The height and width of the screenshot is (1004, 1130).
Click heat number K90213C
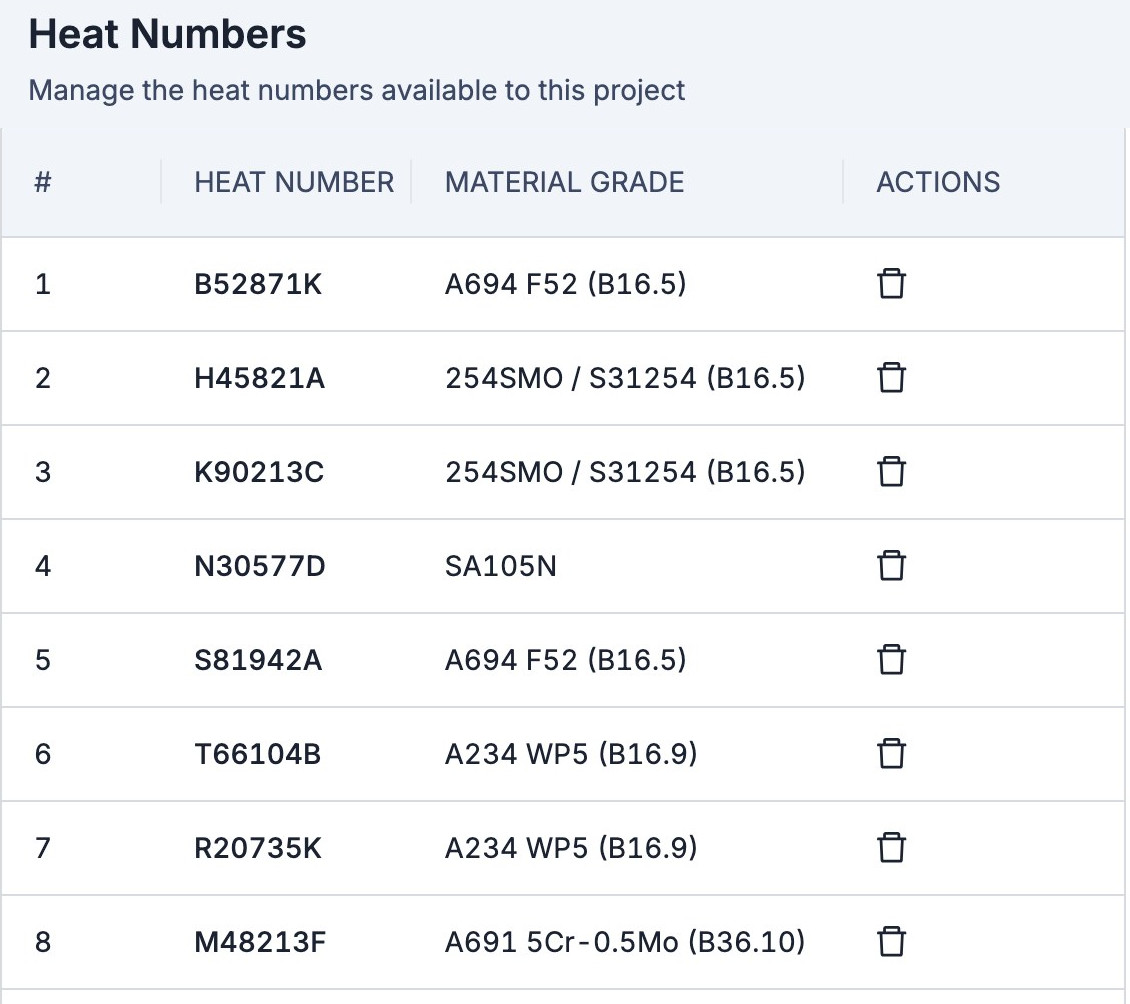pyautogui.click(x=259, y=472)
